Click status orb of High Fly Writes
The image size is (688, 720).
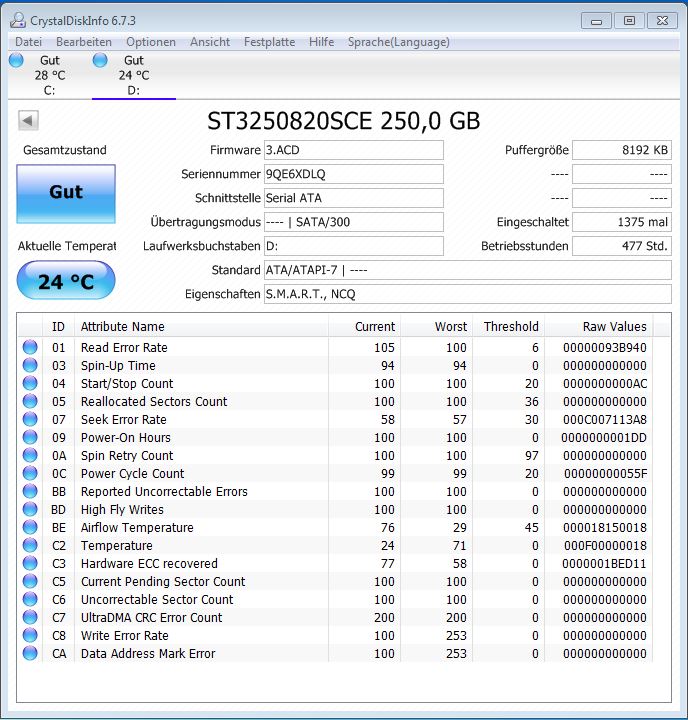point(30,509)
